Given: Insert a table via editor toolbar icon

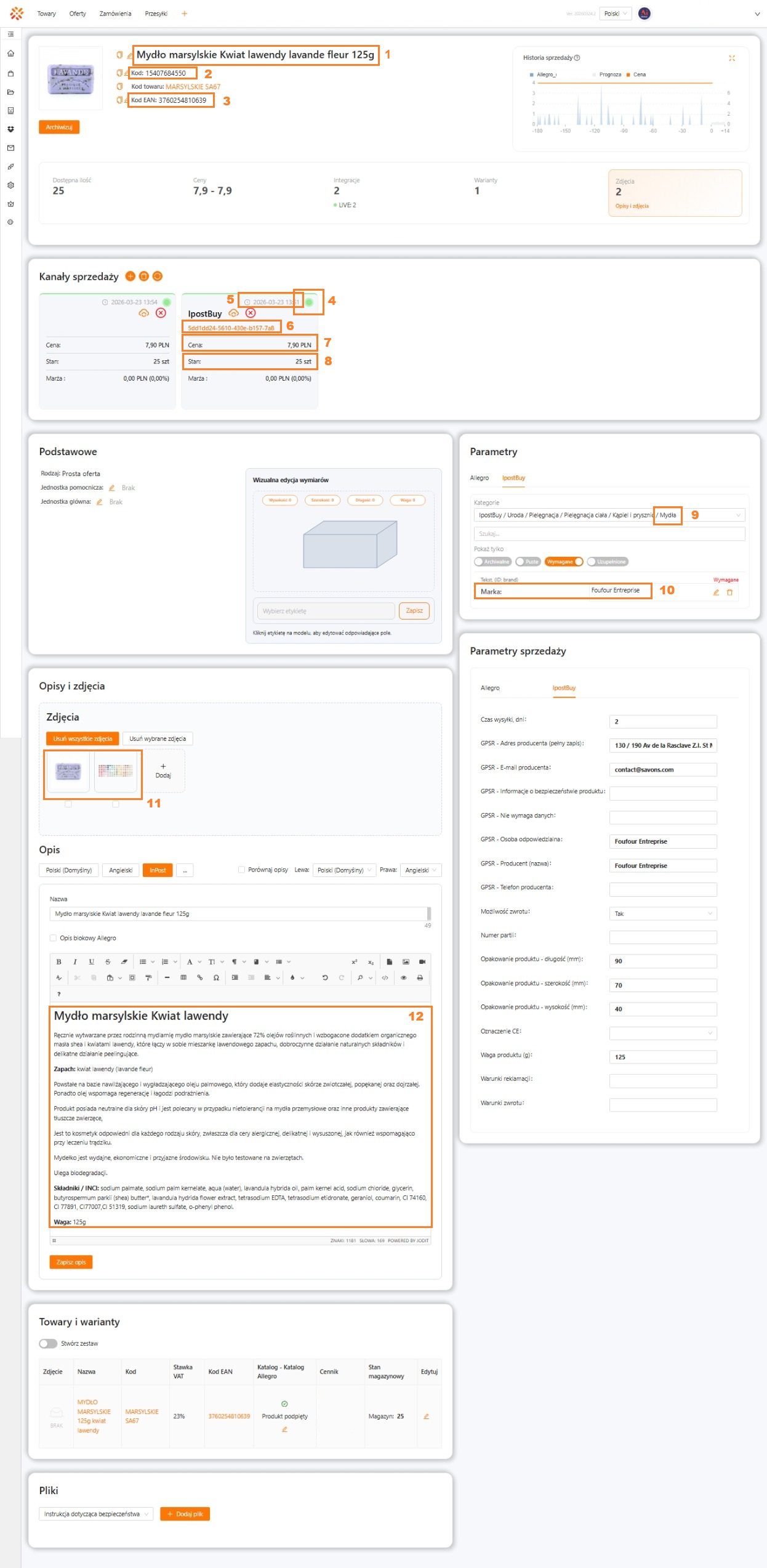Looking at the screenshot, I should [x=183, y=977].
